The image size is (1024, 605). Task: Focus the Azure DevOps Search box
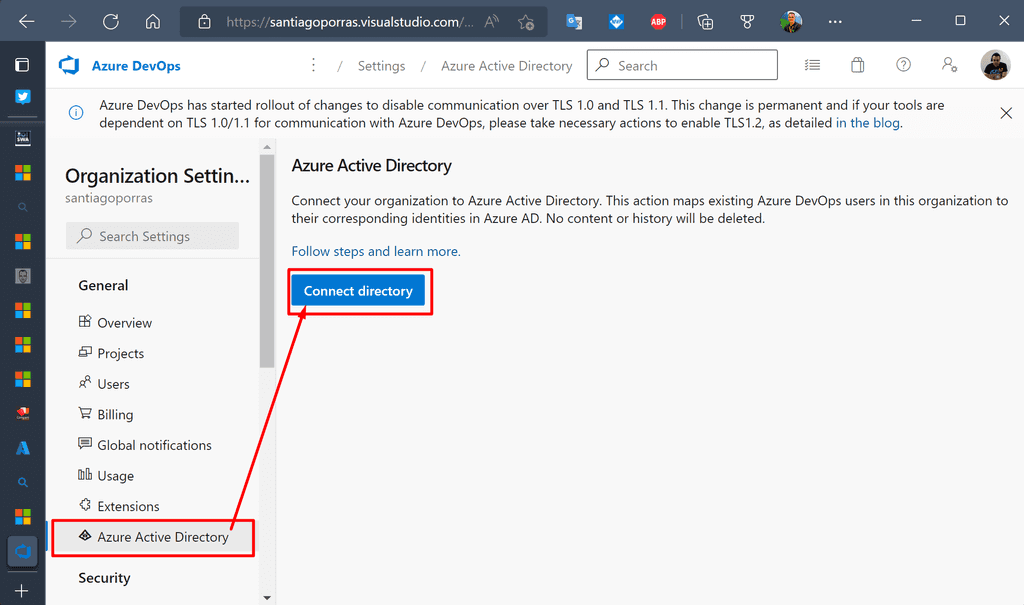tap(682, 65)
